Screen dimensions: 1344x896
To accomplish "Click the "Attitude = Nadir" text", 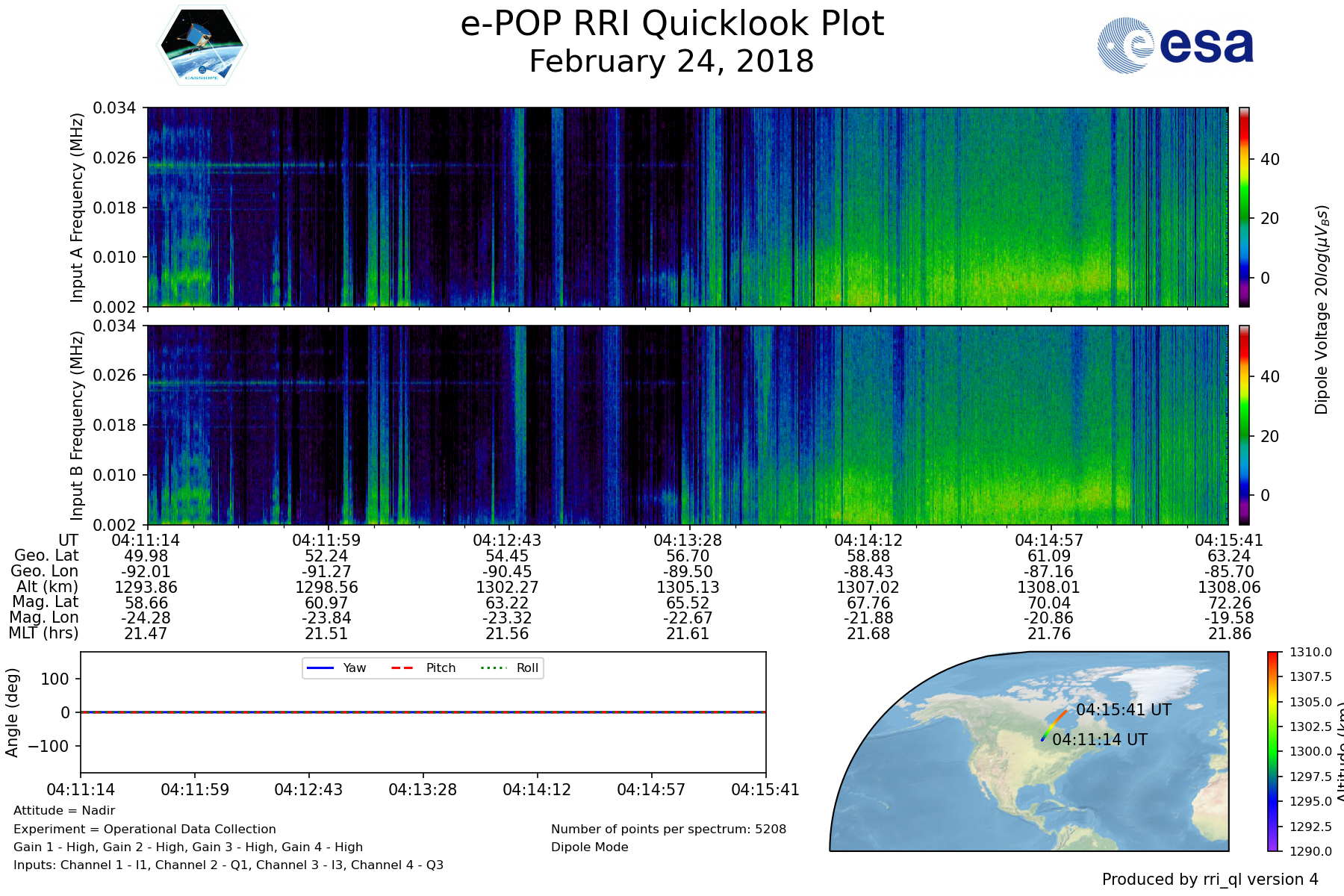I will click(64, 811).
